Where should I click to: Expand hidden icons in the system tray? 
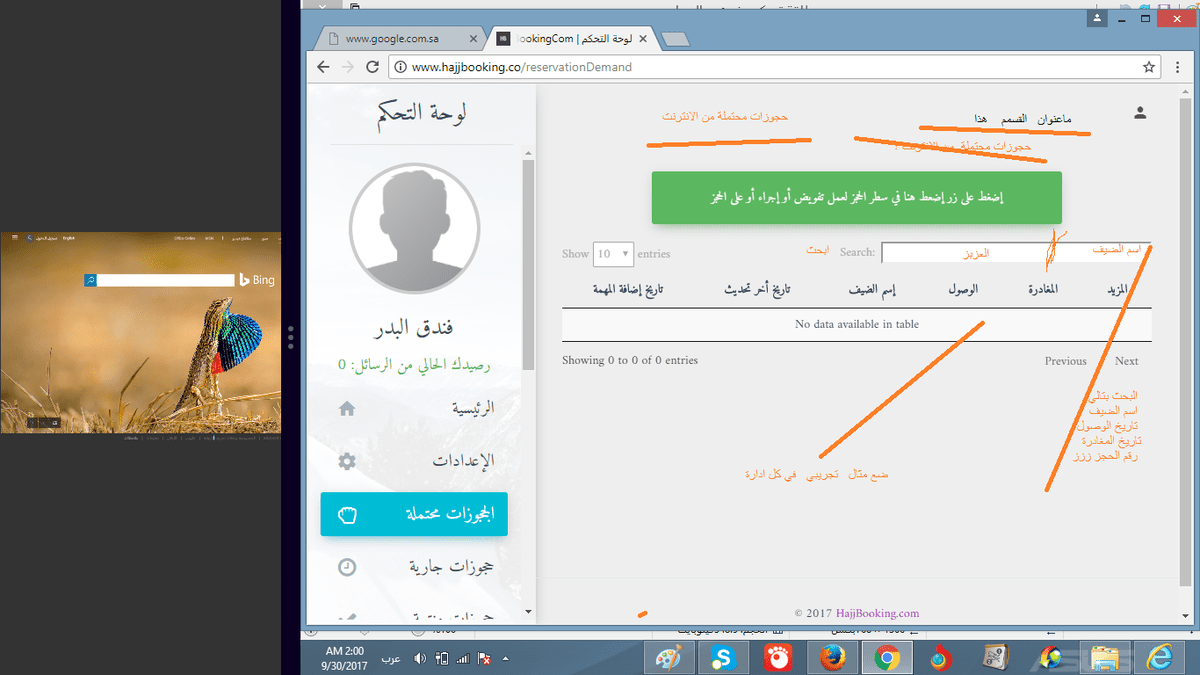tap(505, 658)
